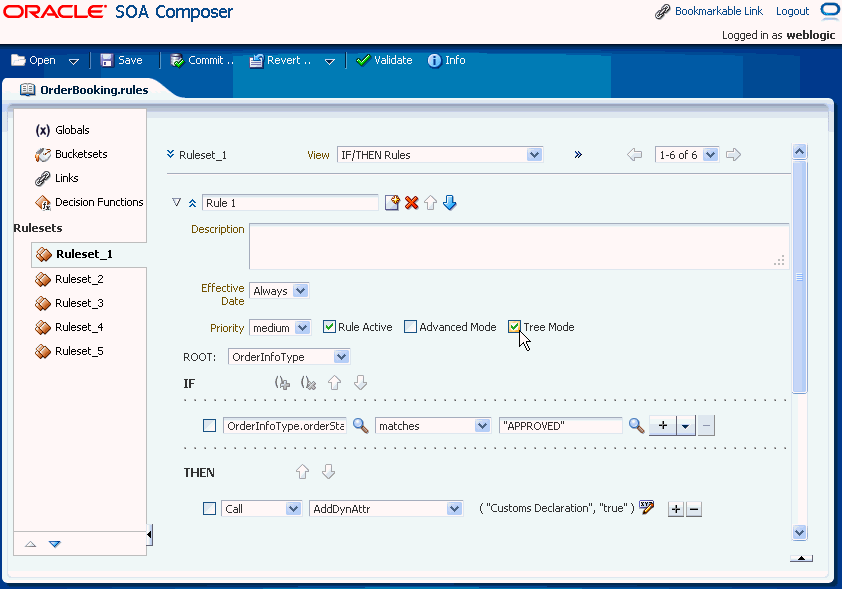Viewport: 842px width, 589px height.
Task: Remove the THEN action with minus icon
Action: [694, 509]
